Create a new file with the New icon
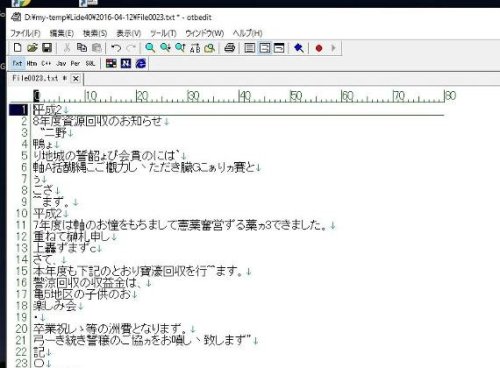The width and height of the screenshot is (500, 368). tap(17, 48)
